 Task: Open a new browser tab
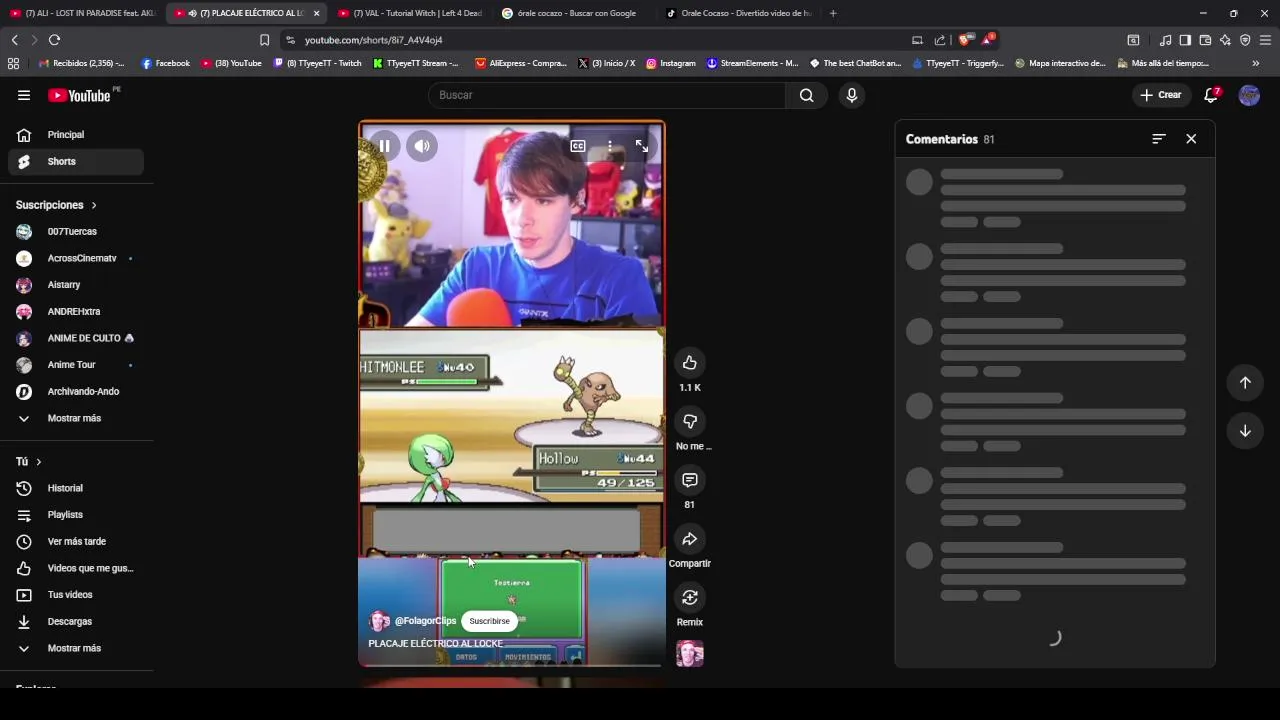point(833,13)
